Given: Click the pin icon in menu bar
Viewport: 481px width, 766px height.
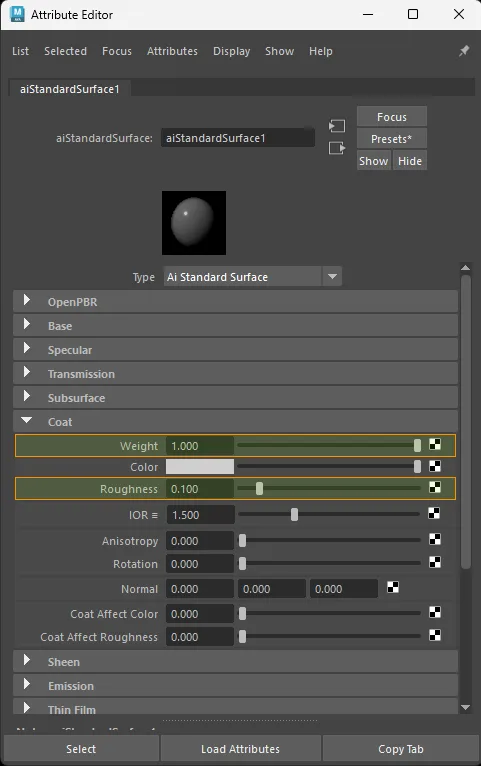Looking at the screenshot, I should (463, 51).
